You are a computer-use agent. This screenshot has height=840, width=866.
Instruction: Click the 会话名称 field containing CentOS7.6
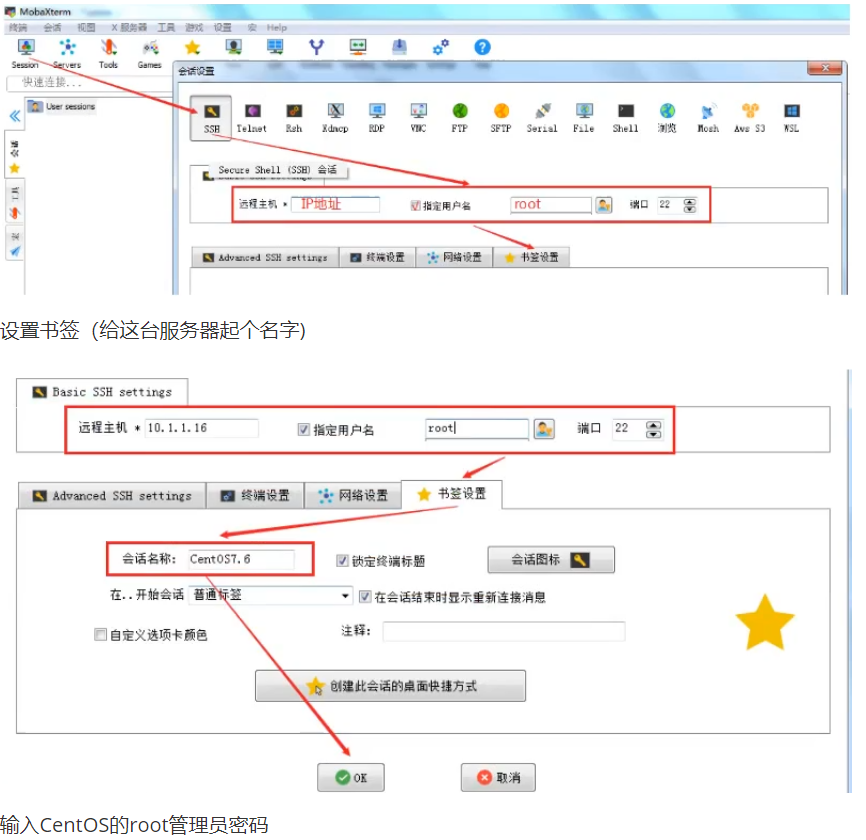(x=241, y=559)
